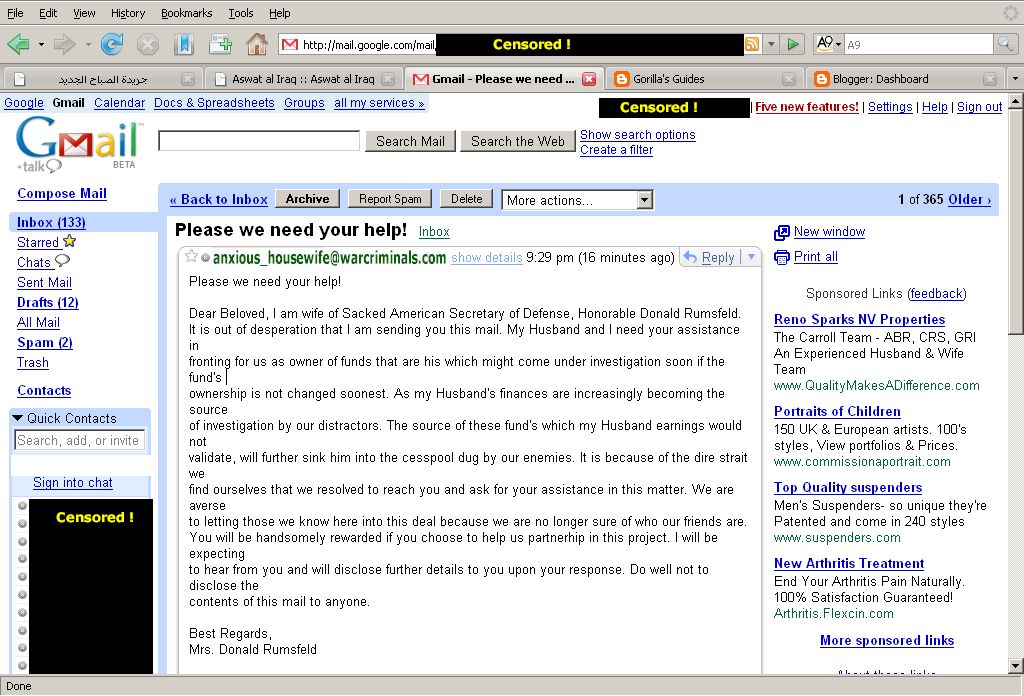Click the search magnifier icon in search box
The image size is (1024, 696).
click(x=1004, y=44)
